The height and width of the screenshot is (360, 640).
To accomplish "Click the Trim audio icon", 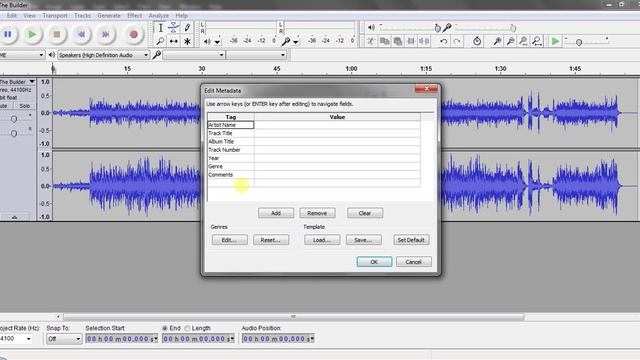I will (x=411, y=41).
